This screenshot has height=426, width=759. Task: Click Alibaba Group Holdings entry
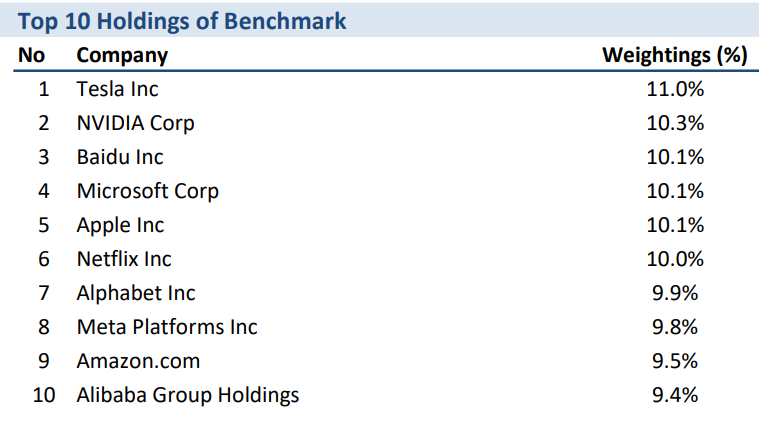point(188,396)
